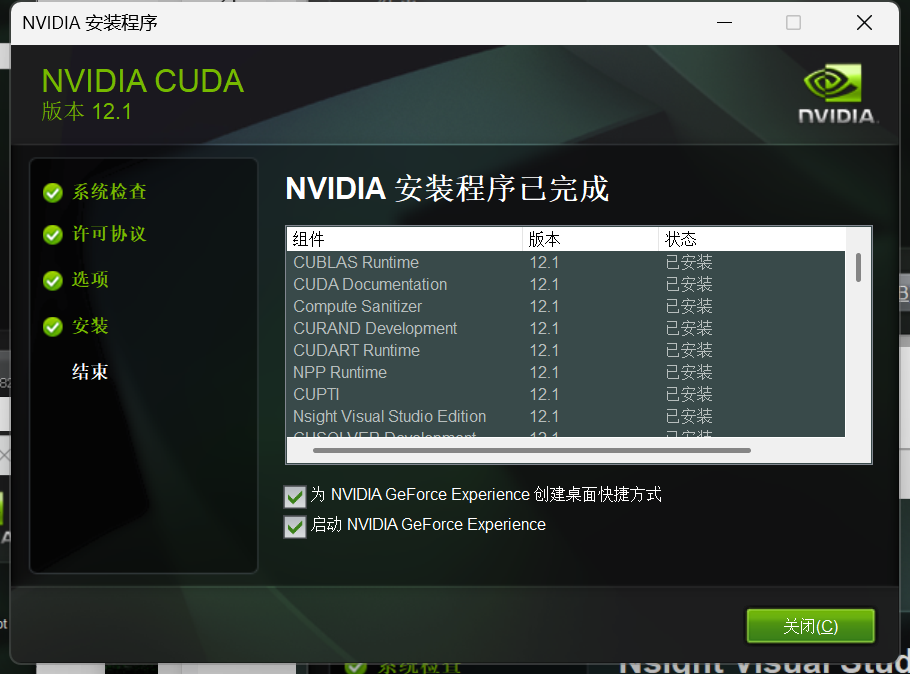Uncheck 启动 NVIDIA GeForce Experience checkbox
This screenshot has width=910, height=674.
pyautogui.click(x=295, y=527)
